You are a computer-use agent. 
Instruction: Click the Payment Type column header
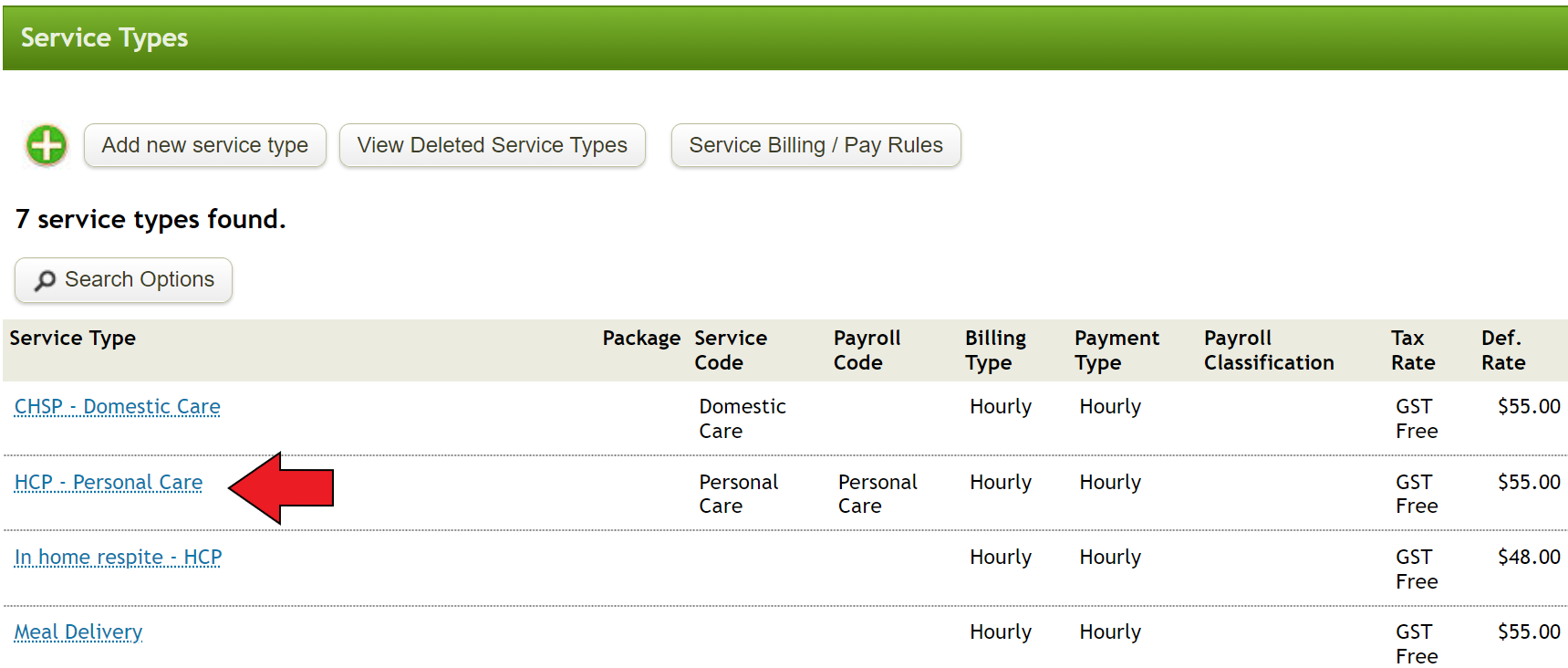click(1116, 350)
